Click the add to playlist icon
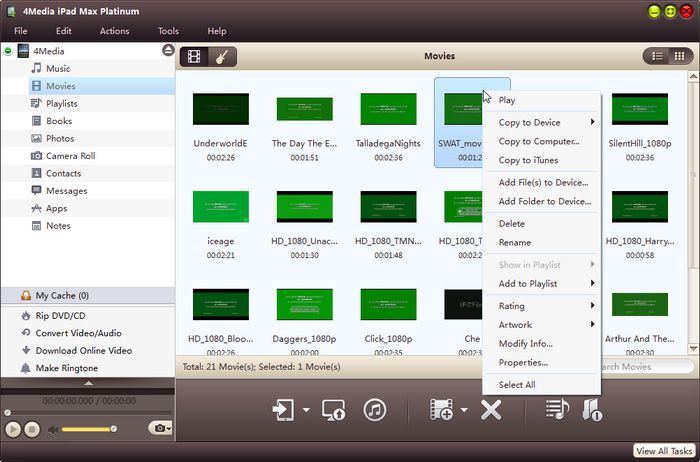700x462 pixels. pos(556,409)
